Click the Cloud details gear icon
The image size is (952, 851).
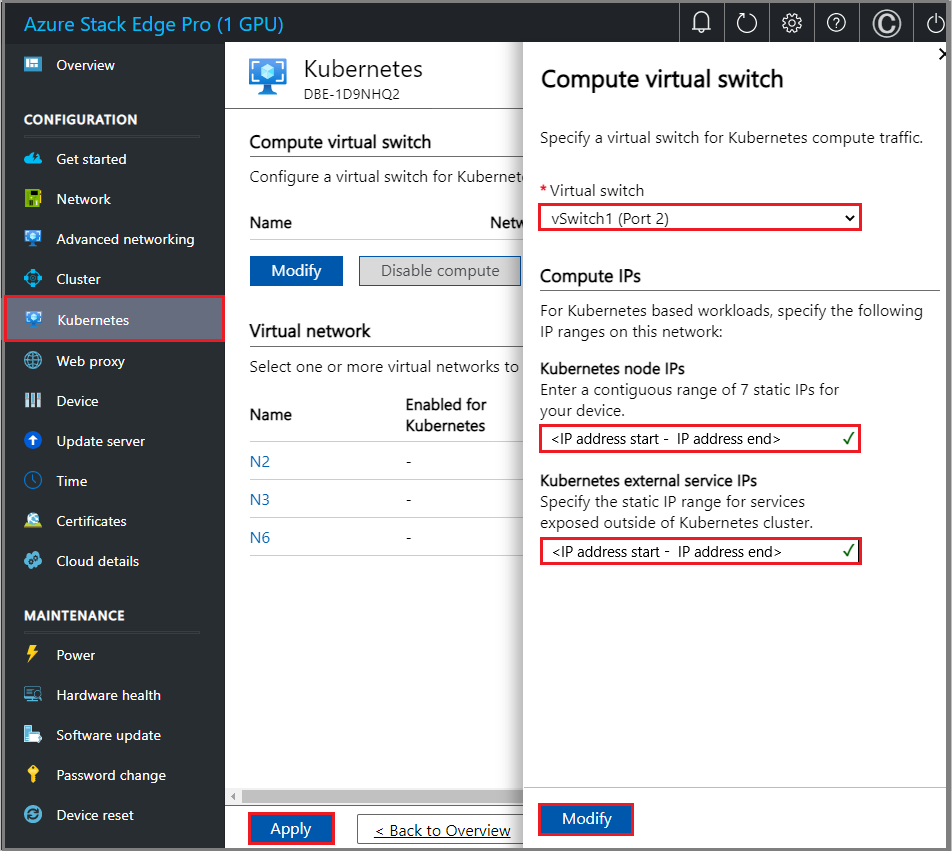click(x=33, y=560)
